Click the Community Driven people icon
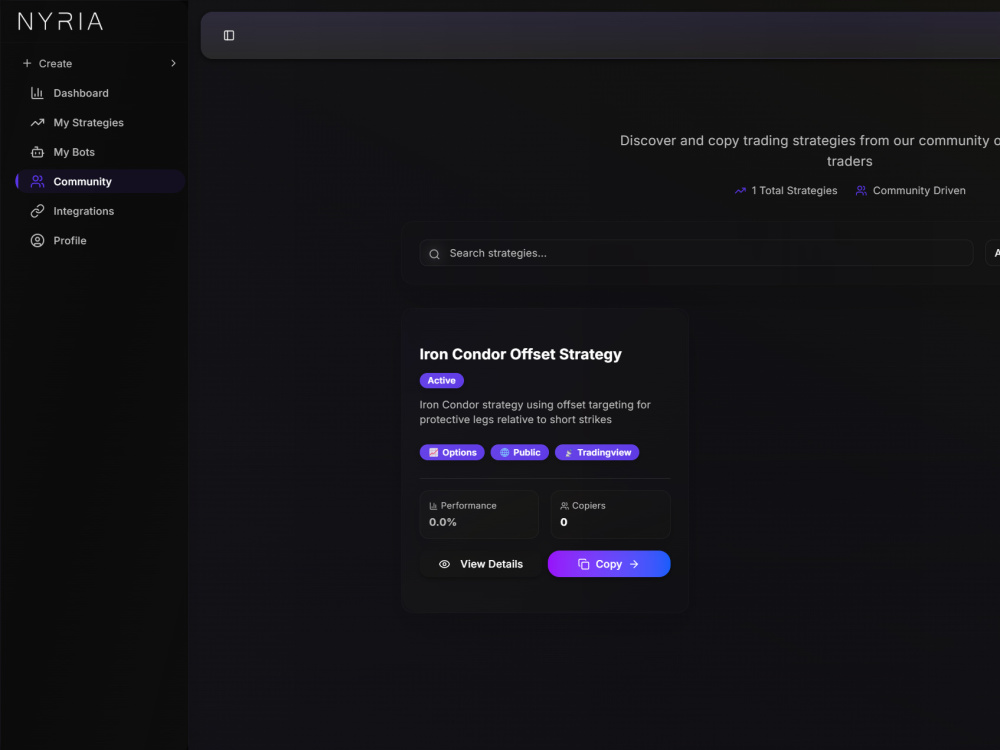This screenshot has width=1000, height=750. pos(861,191)
